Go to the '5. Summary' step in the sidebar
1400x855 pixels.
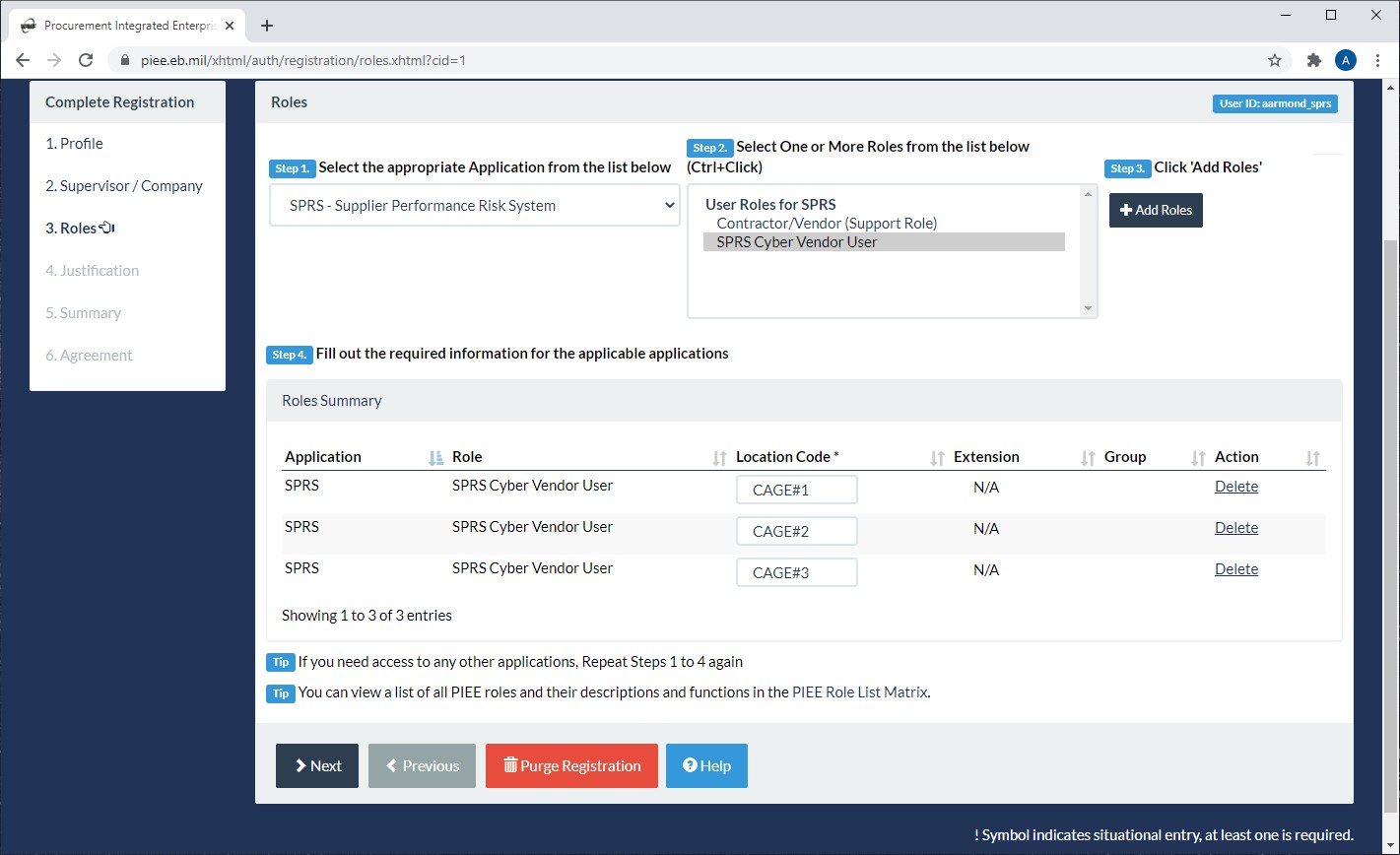pyautogui.click(x=84, y=312)
